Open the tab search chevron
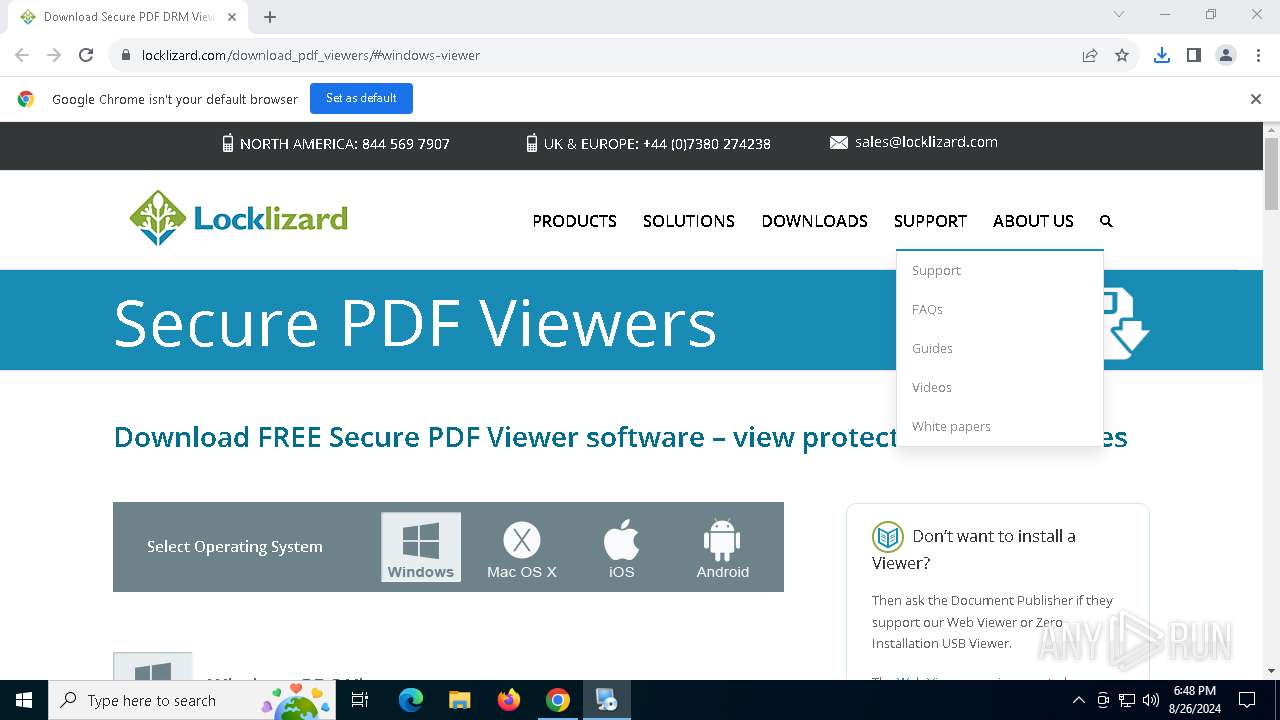The height and width of the screenshot is (720, 1280). (x=1119, y=15)
